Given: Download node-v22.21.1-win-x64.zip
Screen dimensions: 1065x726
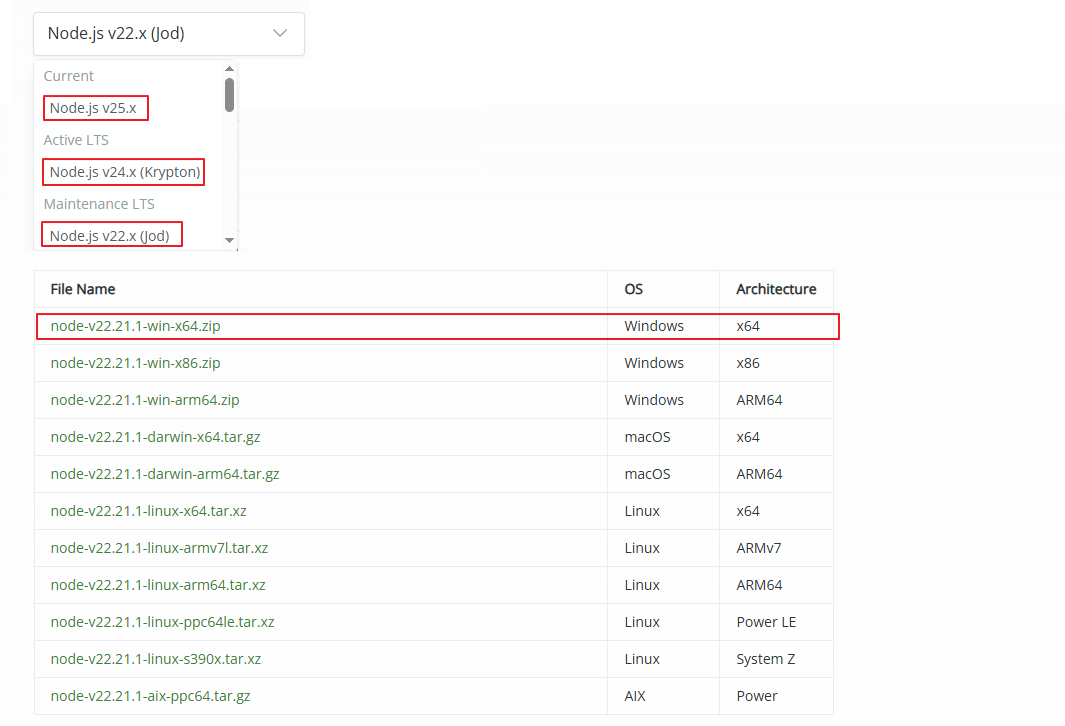Looking at the screenshot, I should coord(135,326).
